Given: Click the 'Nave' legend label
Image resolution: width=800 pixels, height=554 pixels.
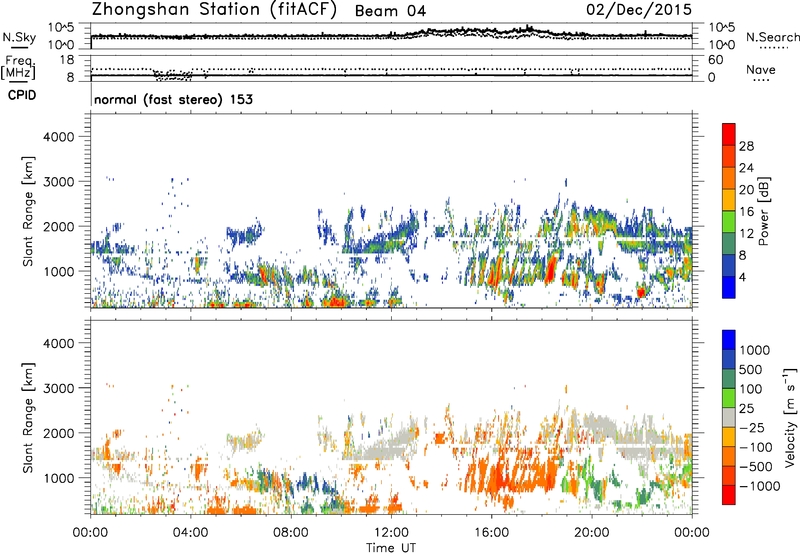Looking at the screenshot, I should (761, 69).
